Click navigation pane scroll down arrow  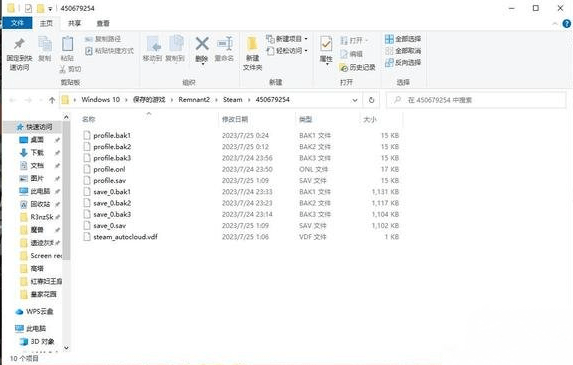66,348
